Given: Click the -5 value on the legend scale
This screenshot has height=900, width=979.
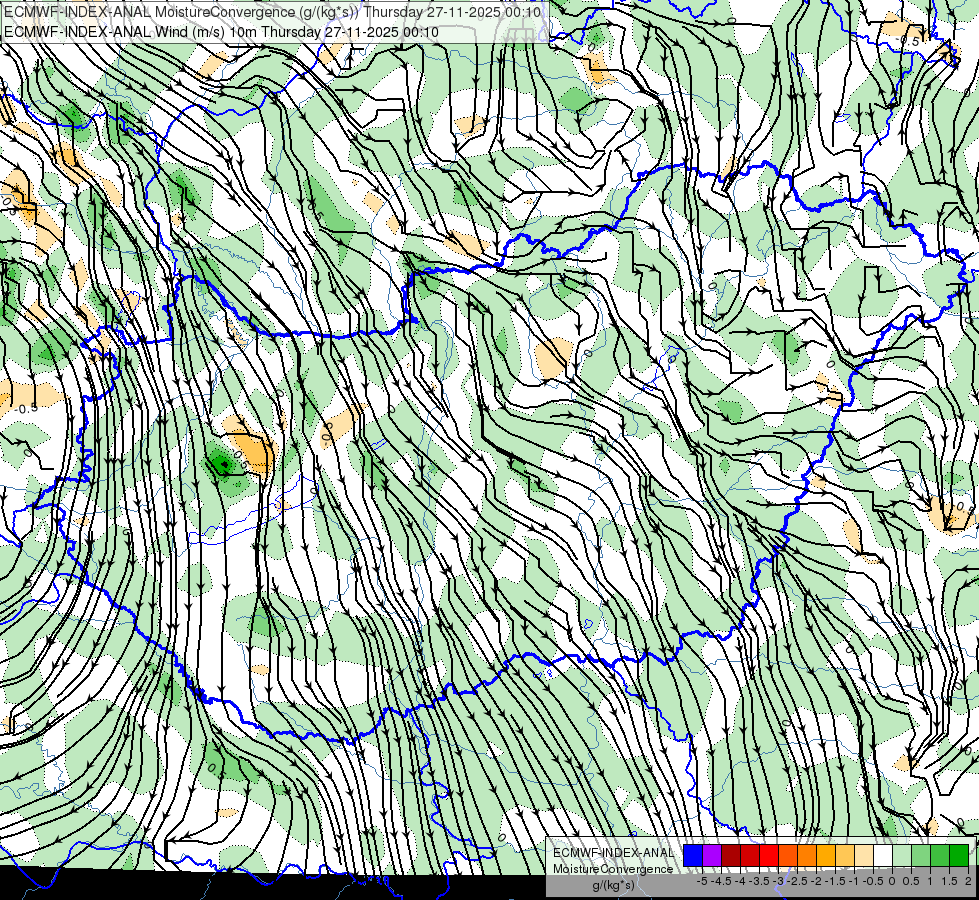Looking at the screenshot, I should (x=702, y=881).
